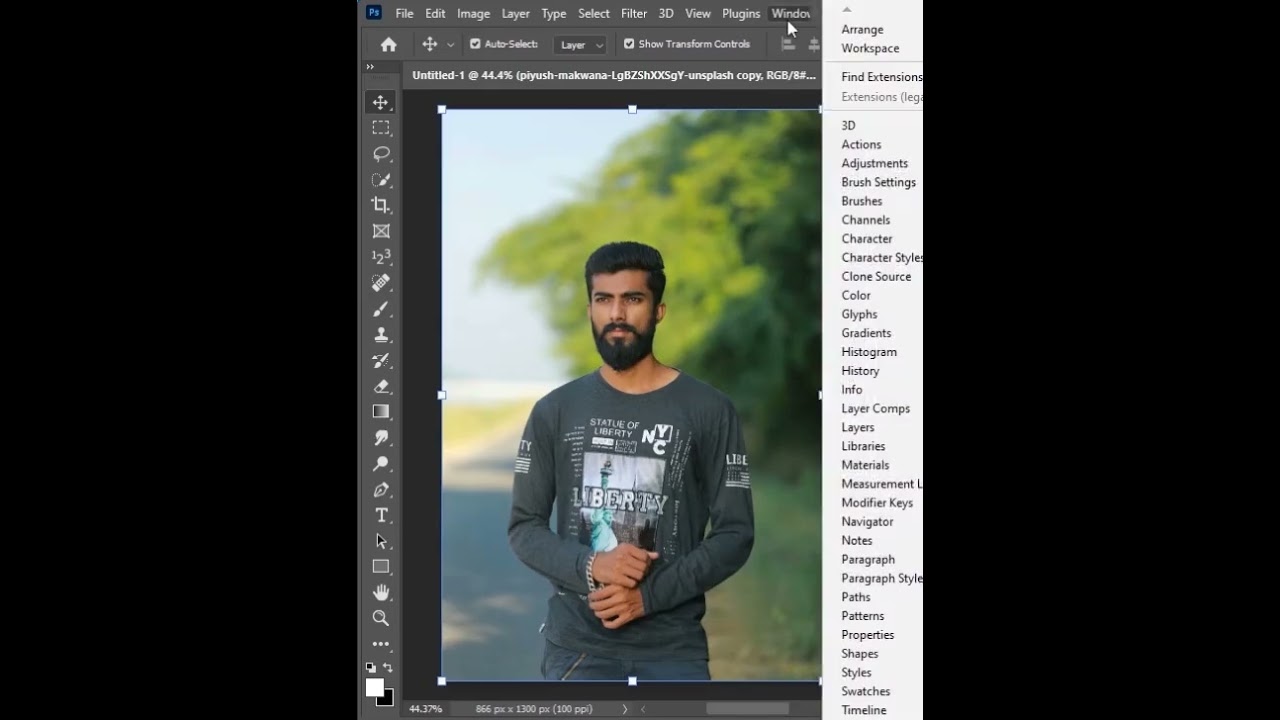Select the Smudge tool
The width and height of the screenshot is (1280, 720).
tap(381, 438)
